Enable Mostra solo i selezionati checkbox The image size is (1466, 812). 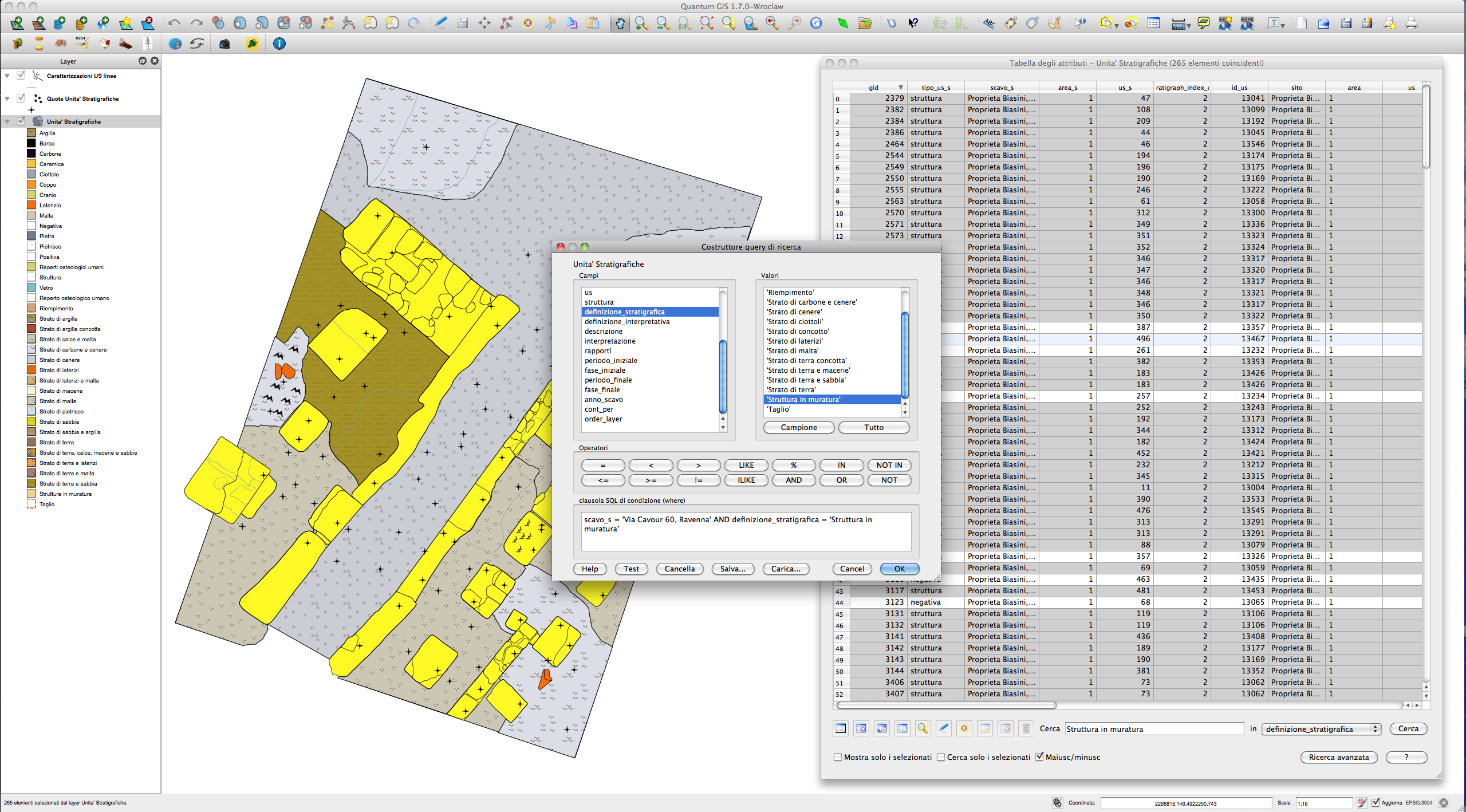[838, 757]
